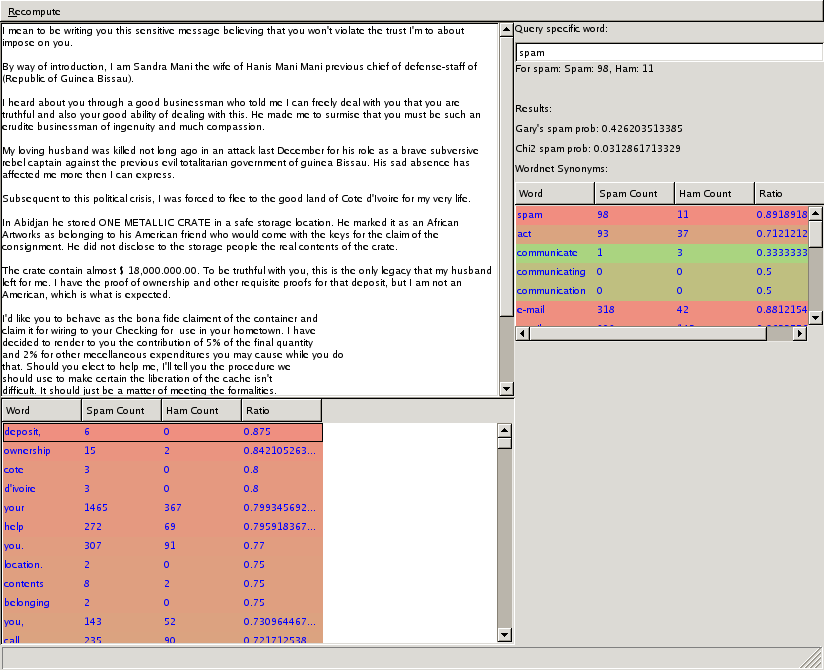Click the email text scroll up arrow
Image resolution: width=824 pixels, height=670 pixels.
(506, 29)
